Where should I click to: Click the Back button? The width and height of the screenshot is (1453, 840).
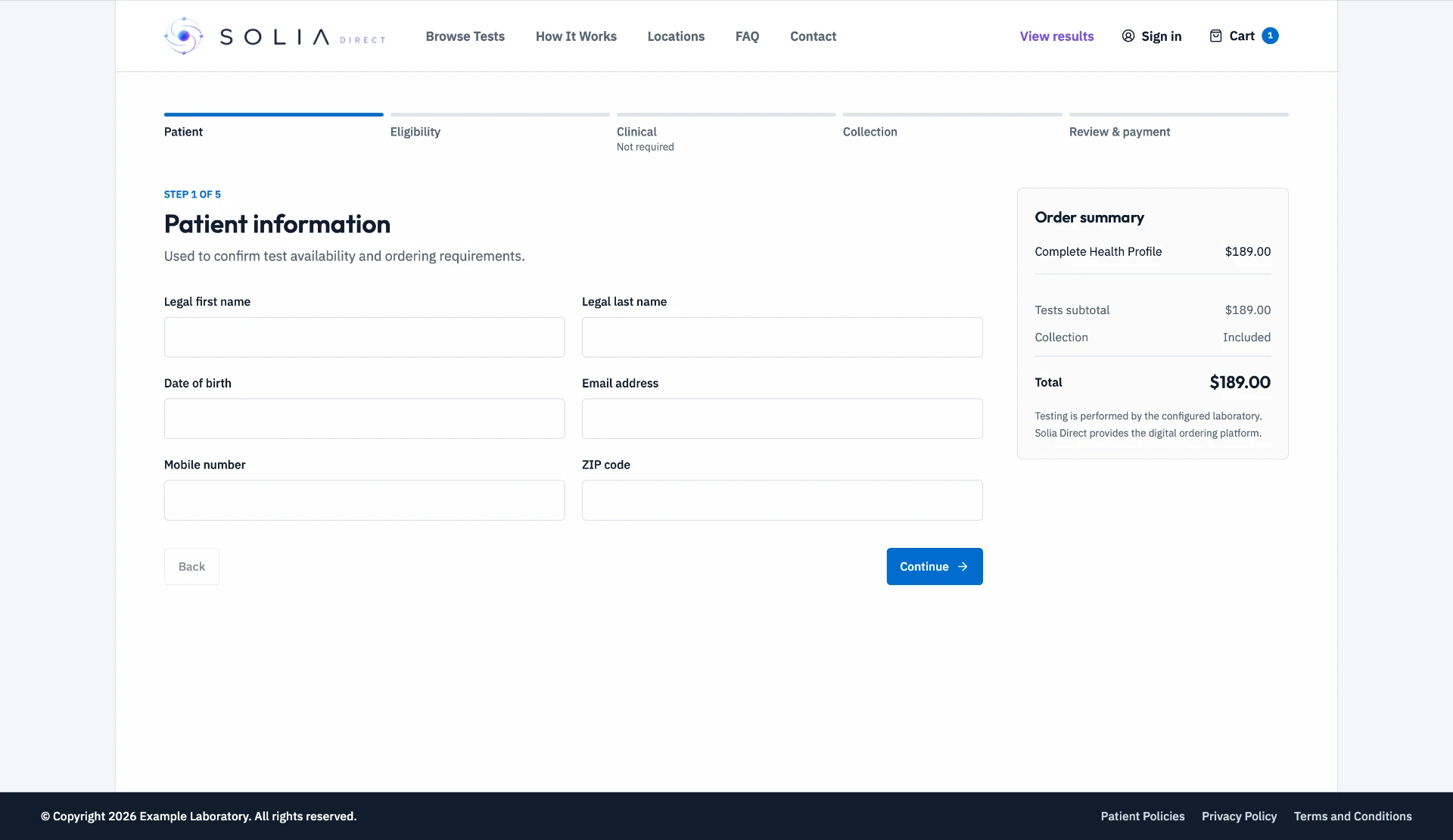(191, 567)
